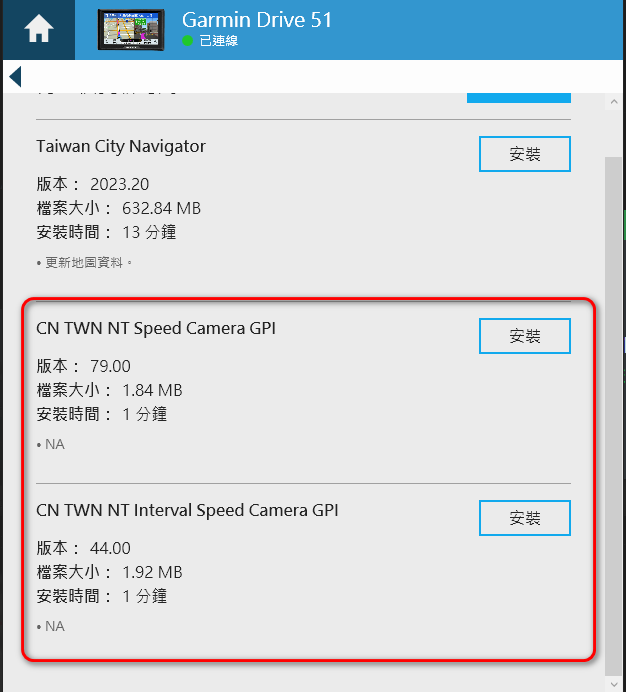
Task: Install CN TWN NT Speed Camera GPI
Action: [x=525, y=336]
